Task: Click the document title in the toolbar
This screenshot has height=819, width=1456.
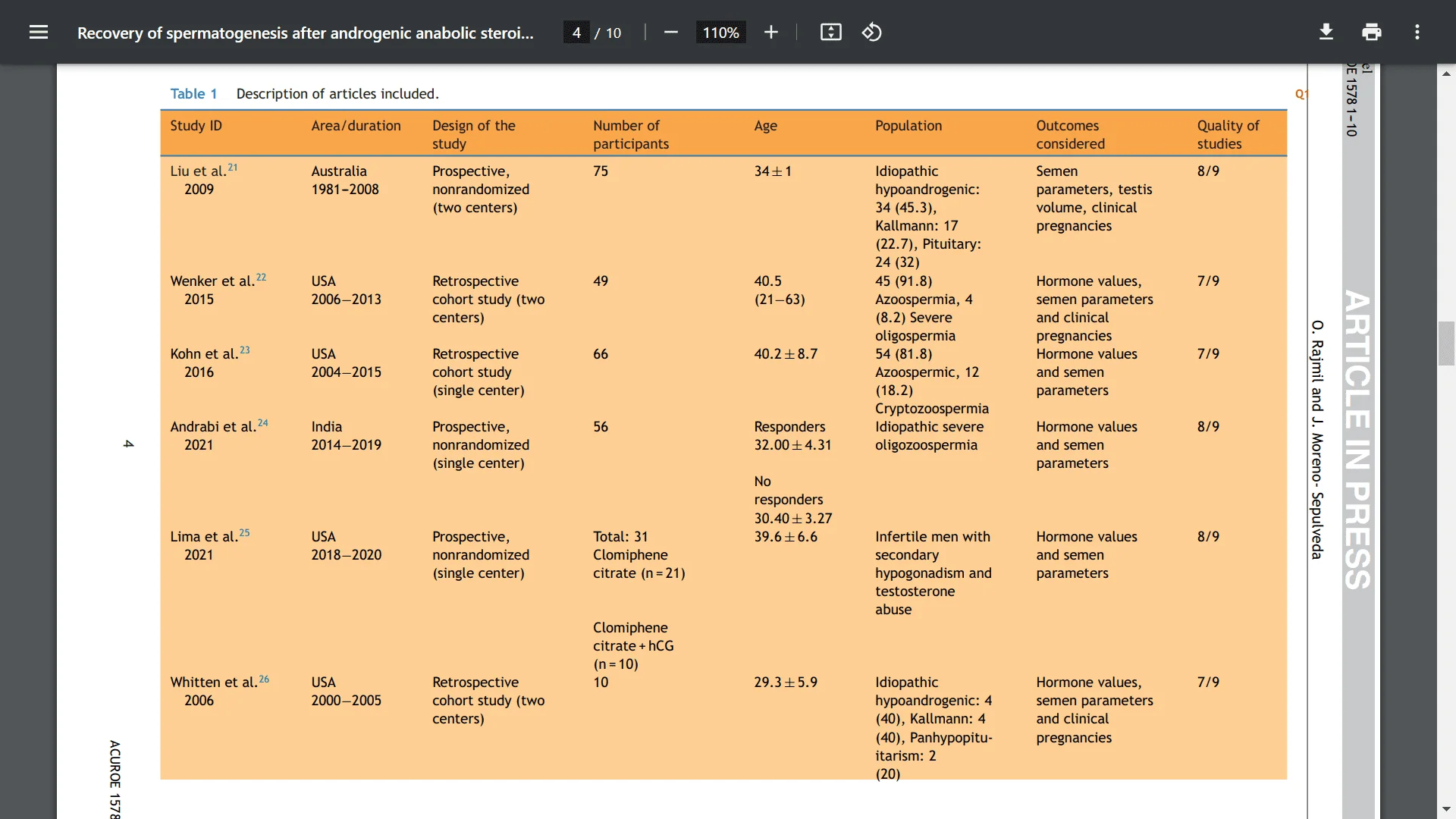Action: click(303, 32)
